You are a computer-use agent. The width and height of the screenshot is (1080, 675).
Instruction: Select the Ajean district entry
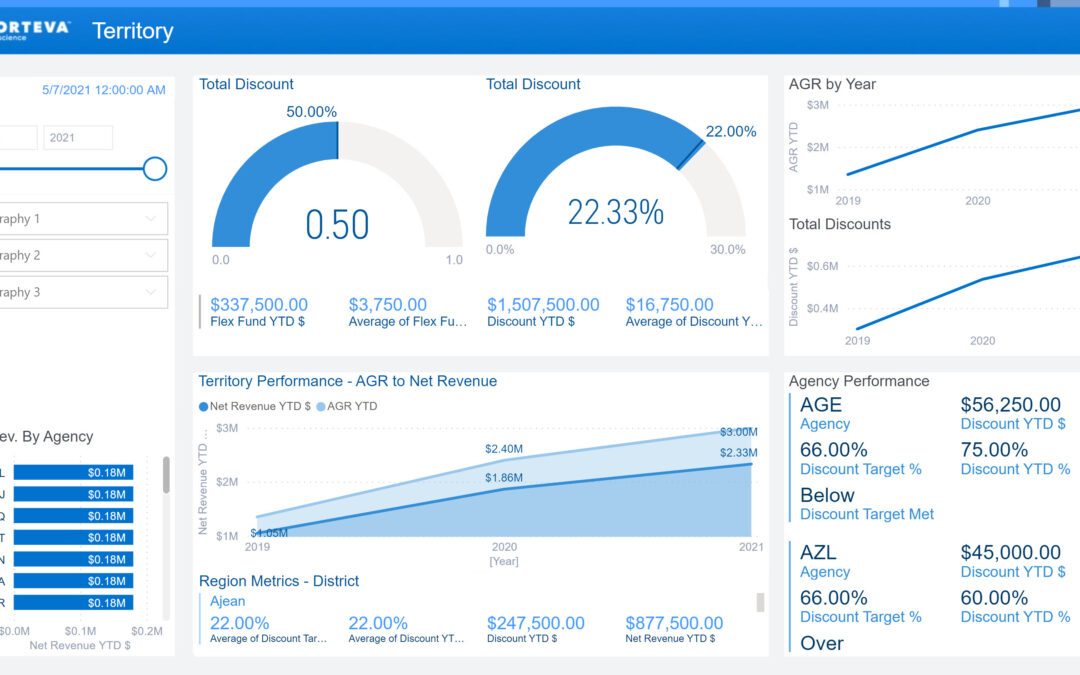tap(227, 601)
